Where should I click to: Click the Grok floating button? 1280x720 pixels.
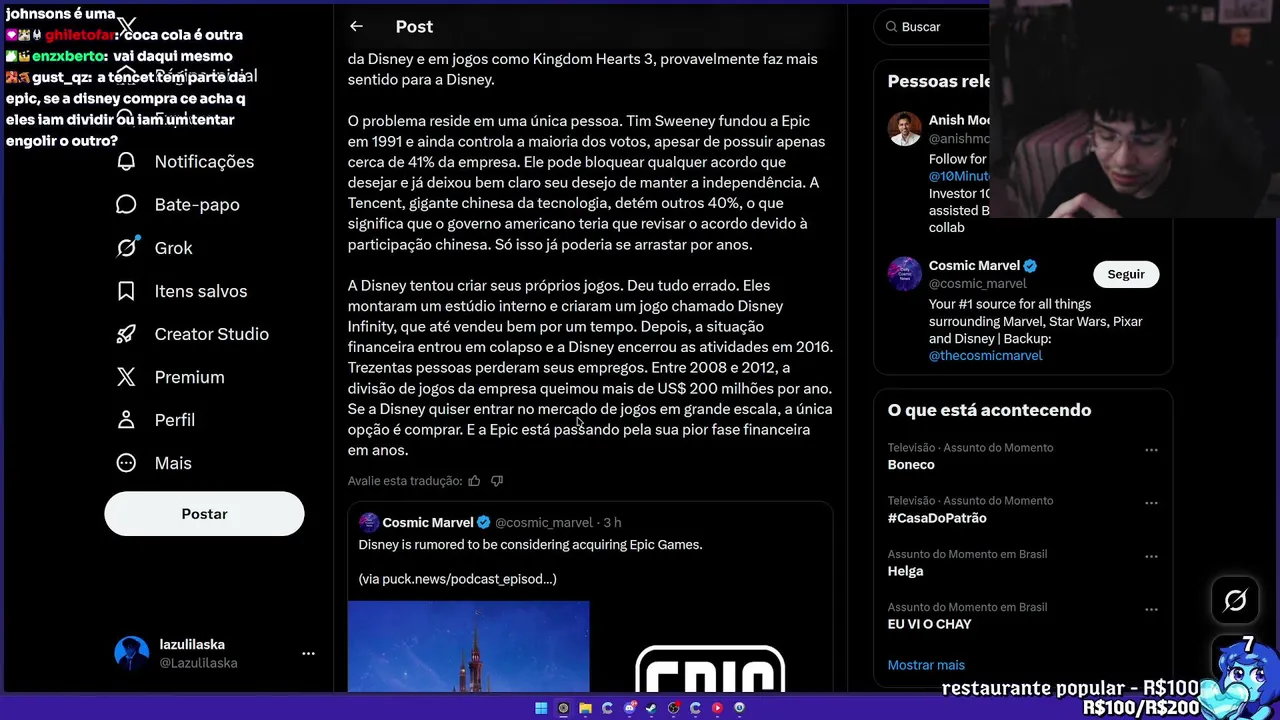(x=1235, y=600)
